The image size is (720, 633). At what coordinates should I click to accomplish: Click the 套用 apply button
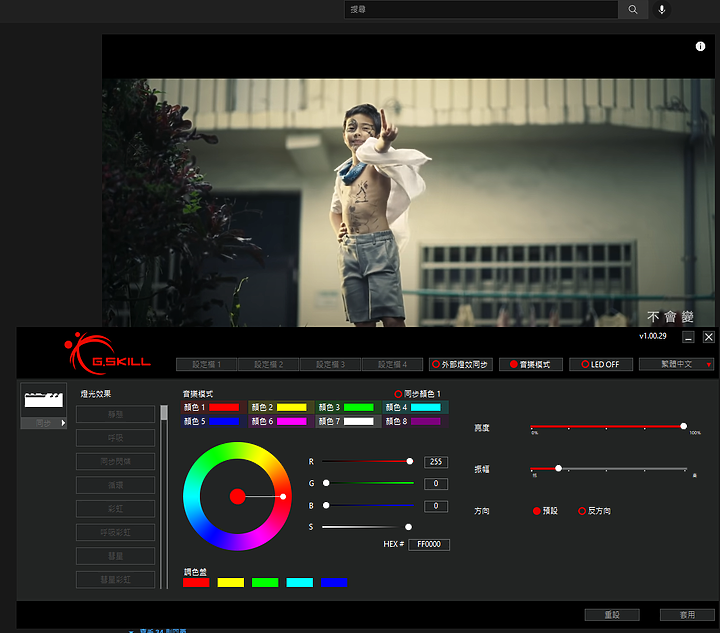tap(687, 615)
